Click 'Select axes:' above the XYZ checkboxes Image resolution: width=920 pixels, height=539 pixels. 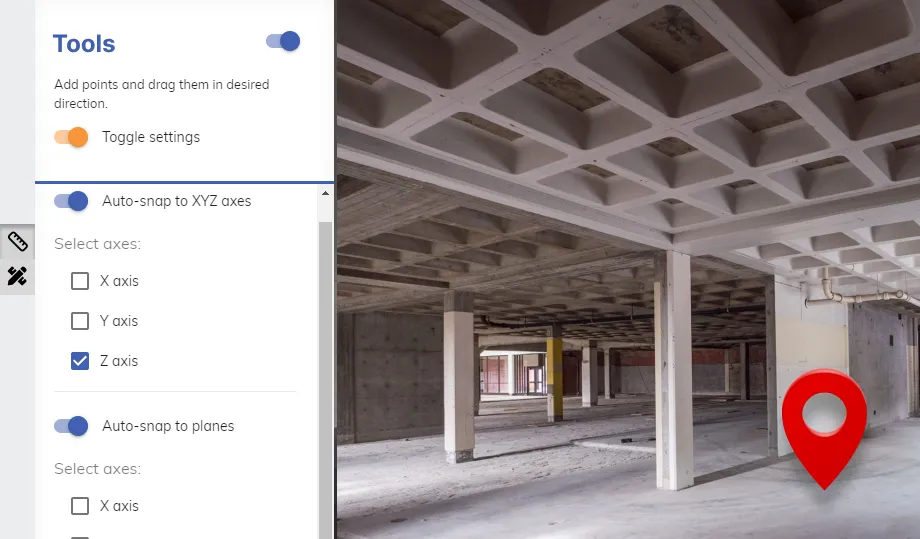point(97,244)
